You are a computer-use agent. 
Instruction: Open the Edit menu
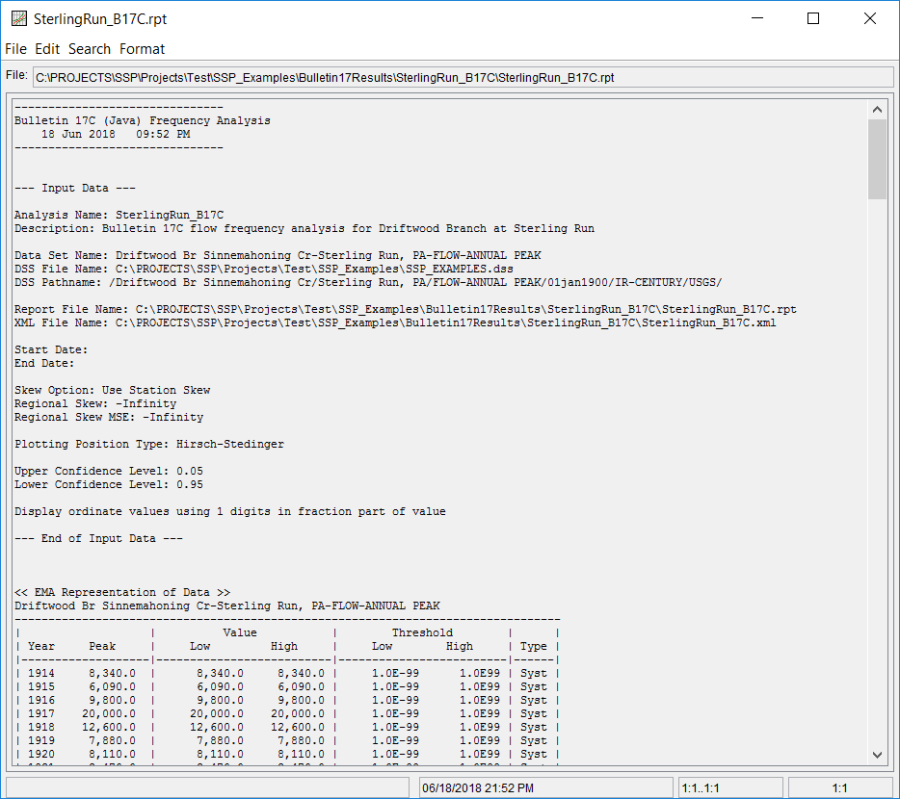(x=47, y=49)
